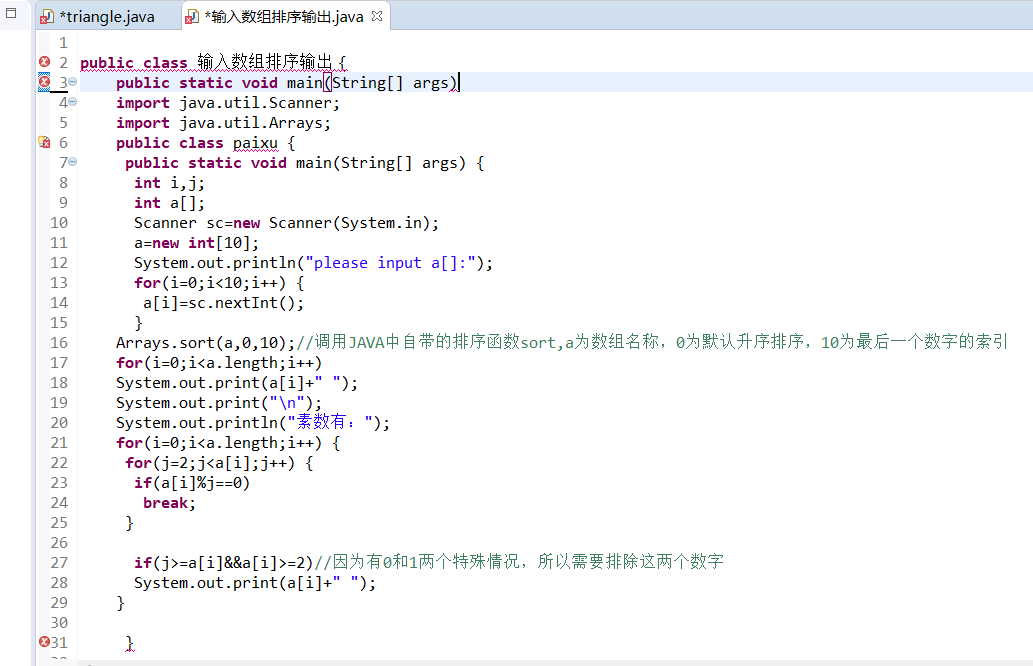Click the sort comment text on line 16
Screen dimensions: 1033x666
pos(652,342)
